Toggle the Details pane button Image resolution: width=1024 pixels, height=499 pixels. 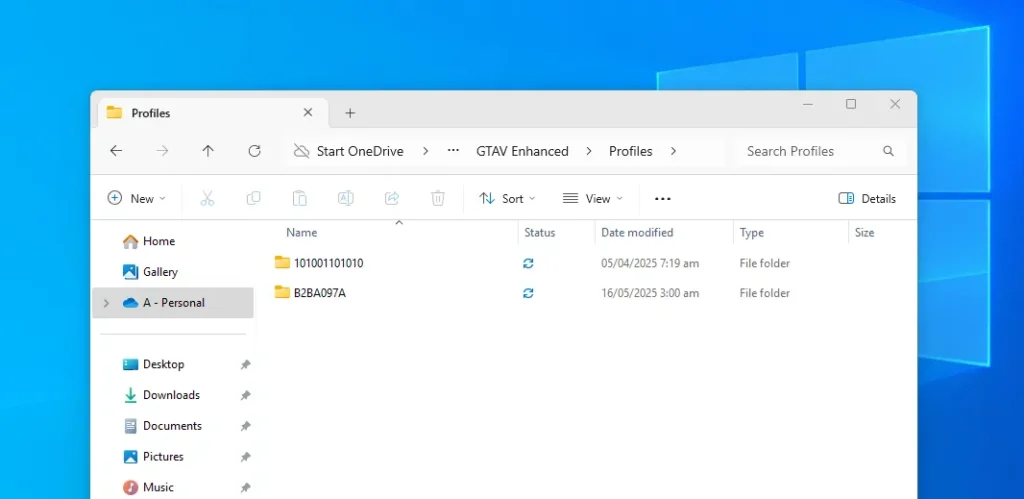click(867, 198)
